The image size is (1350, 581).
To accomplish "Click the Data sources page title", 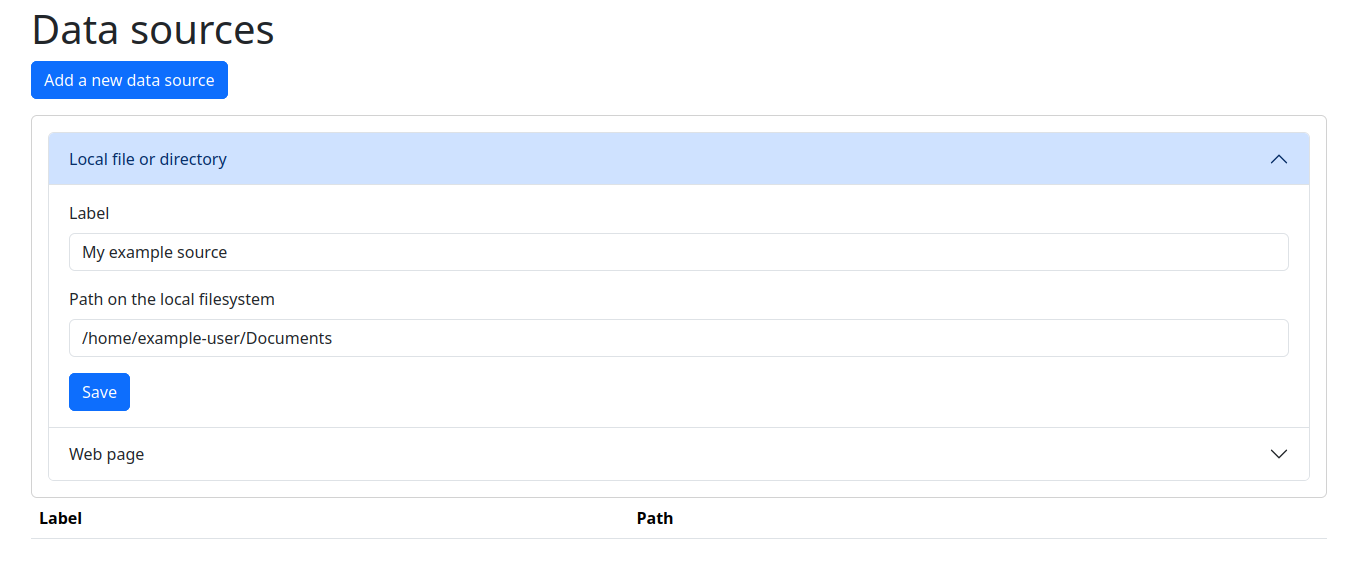I will 152,30.
